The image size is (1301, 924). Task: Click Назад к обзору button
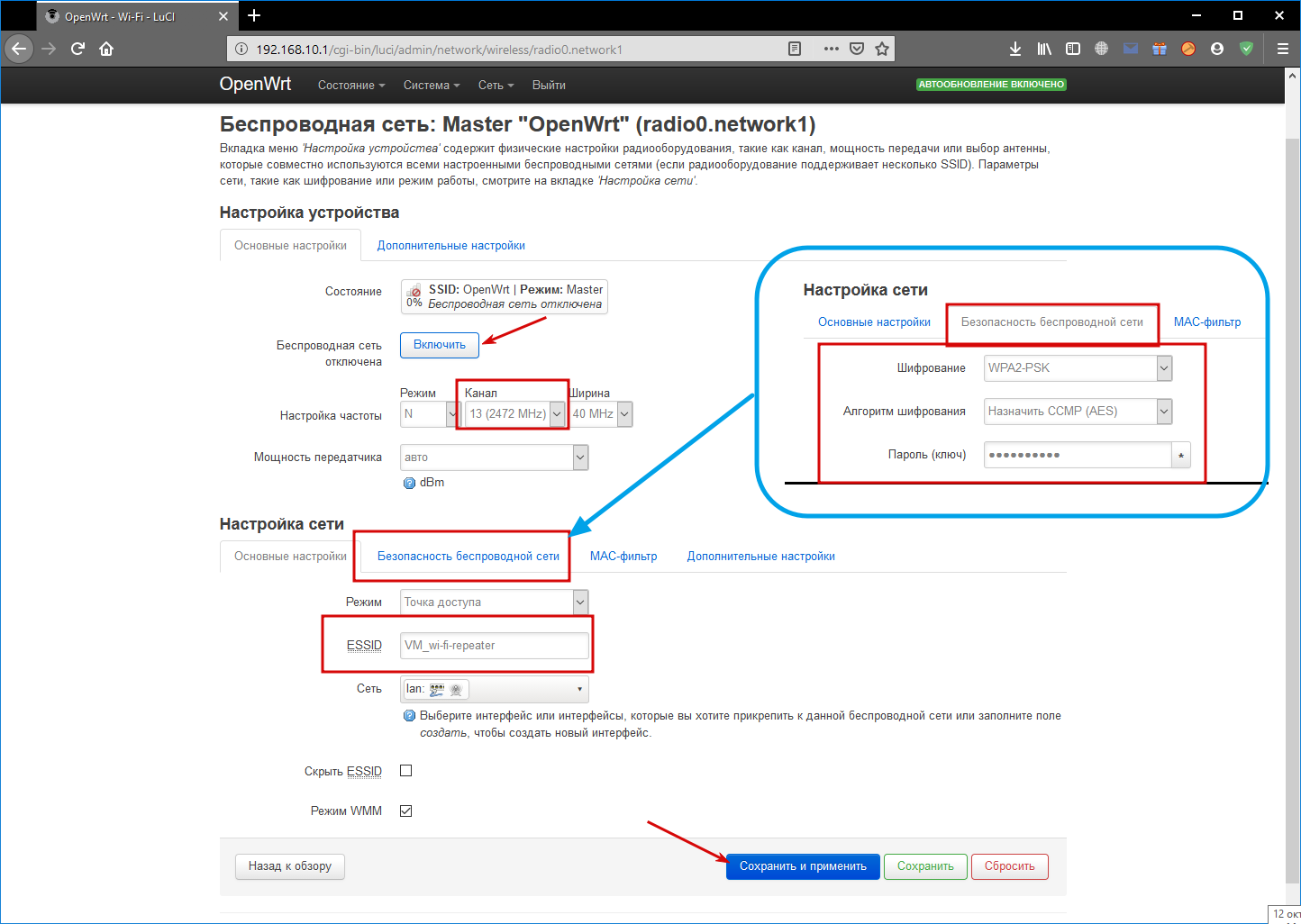pyautogui.click(x=290, y=866)
